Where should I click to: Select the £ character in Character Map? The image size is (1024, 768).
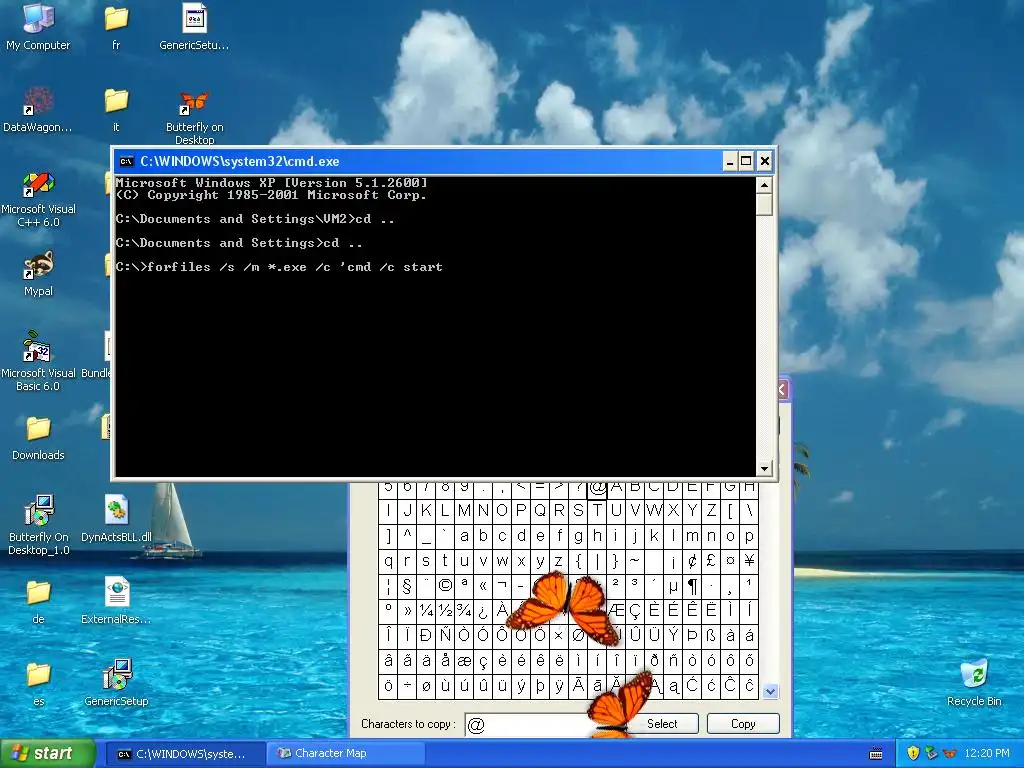(711, 560)
